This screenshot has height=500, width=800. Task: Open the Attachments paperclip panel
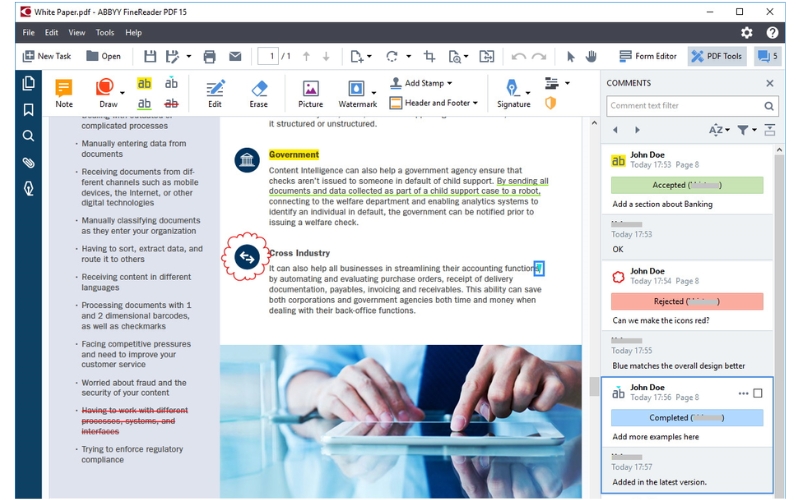click(x=29, y=162)
